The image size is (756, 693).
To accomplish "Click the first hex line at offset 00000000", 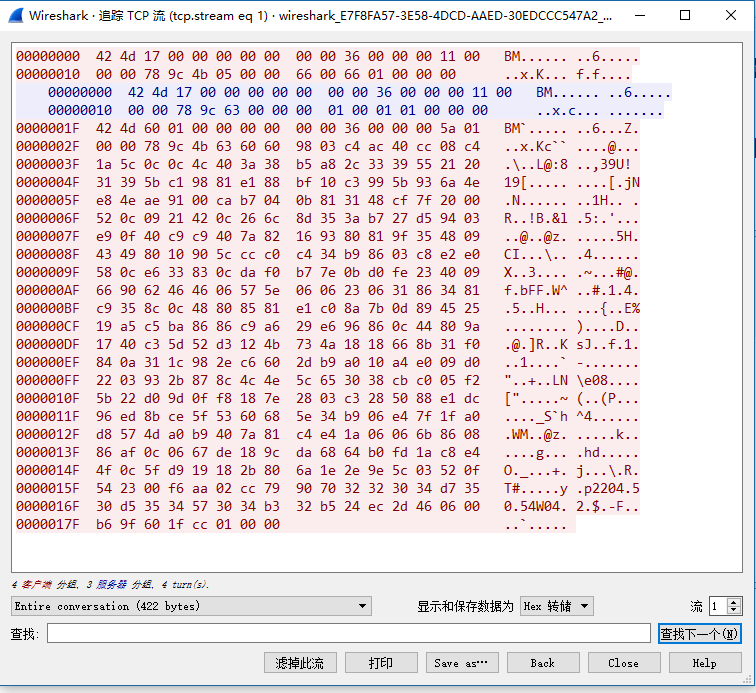I will (250, 57).
